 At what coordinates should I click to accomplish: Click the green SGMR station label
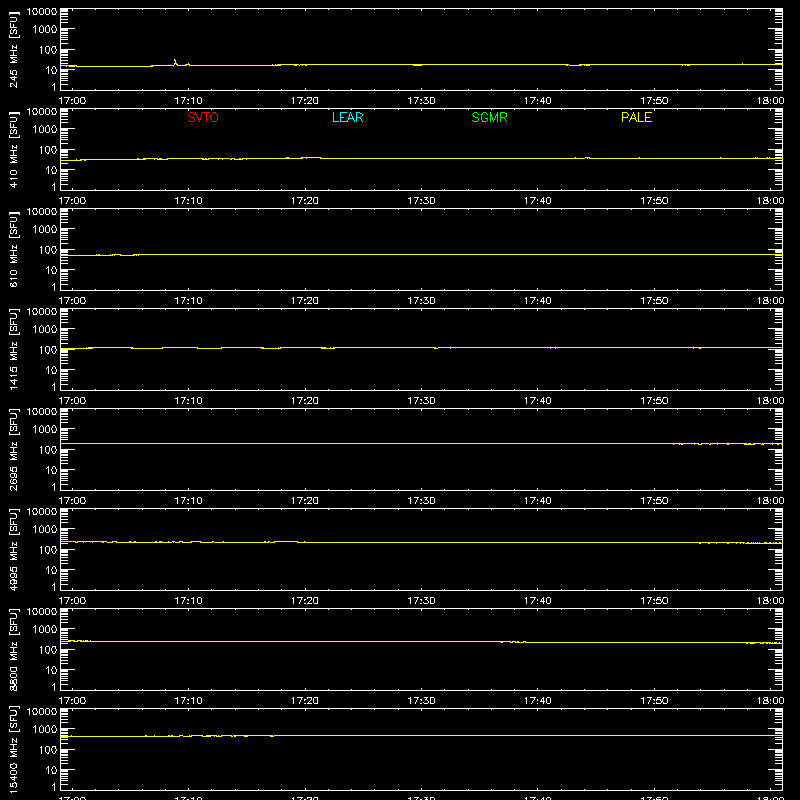click(x=489, y=117)
